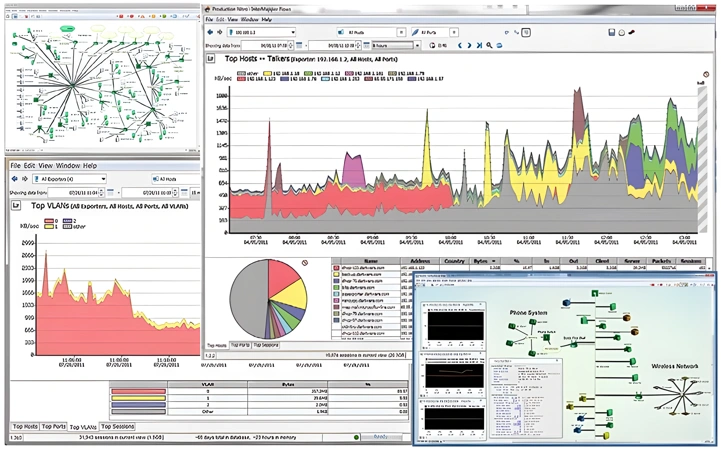
Task: Click the start date stepper in Flows window
Action: point(291,46)
